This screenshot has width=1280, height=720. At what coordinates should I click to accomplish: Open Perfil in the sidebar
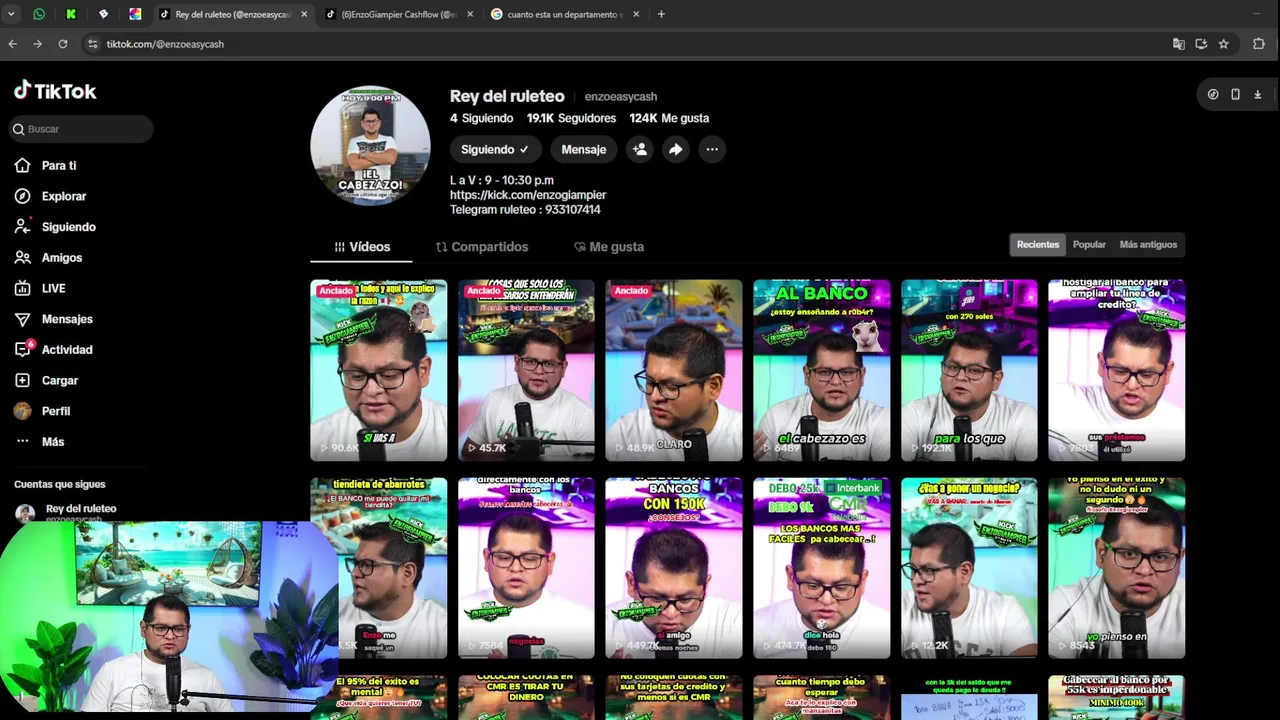point(55,411)
